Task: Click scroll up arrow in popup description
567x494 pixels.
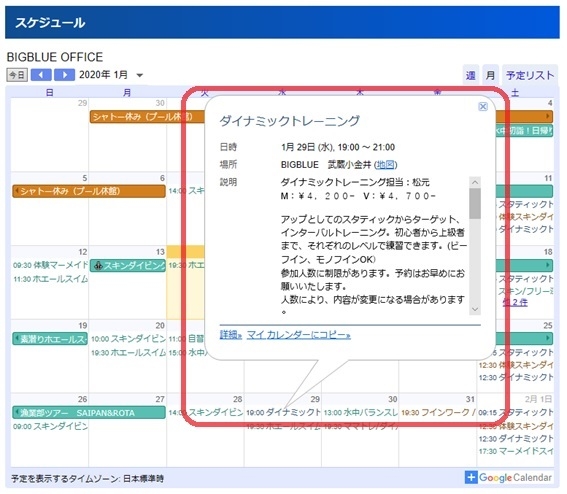Action: click(x=475, y=182)
